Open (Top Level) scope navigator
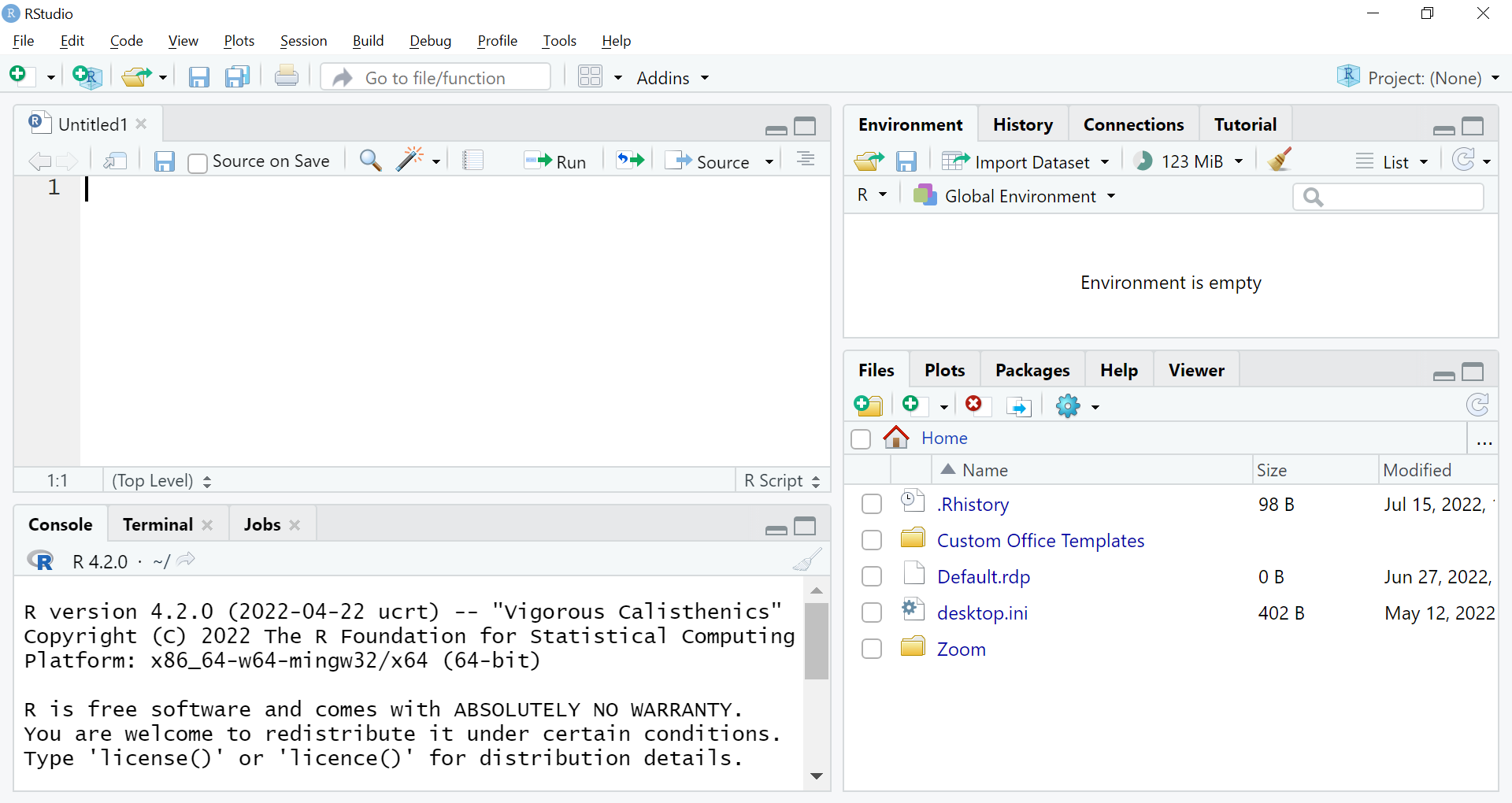The height and width of the screenshot is (803, 1512). [161, 480]
